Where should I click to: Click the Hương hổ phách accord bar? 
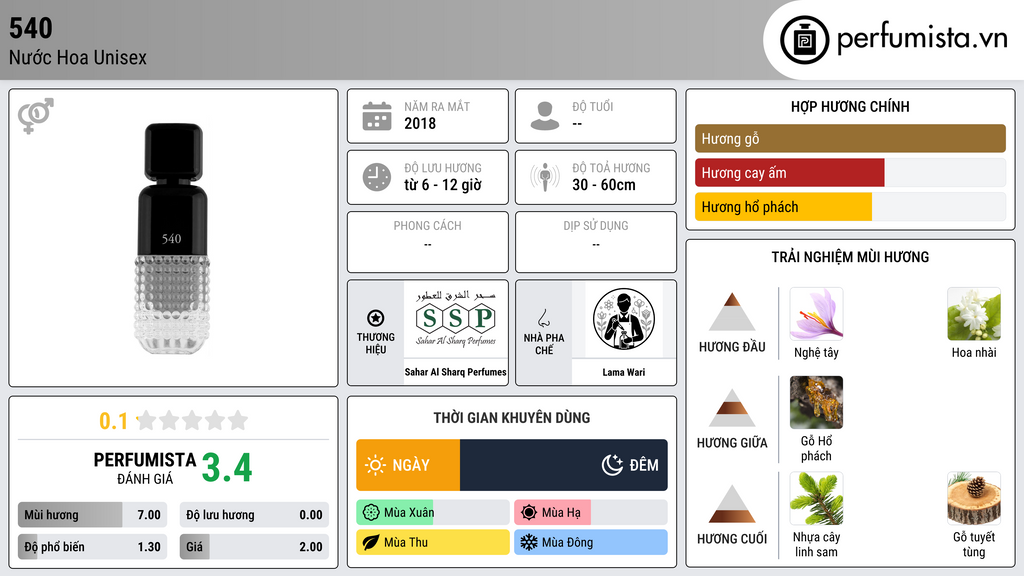click(850, 207)
